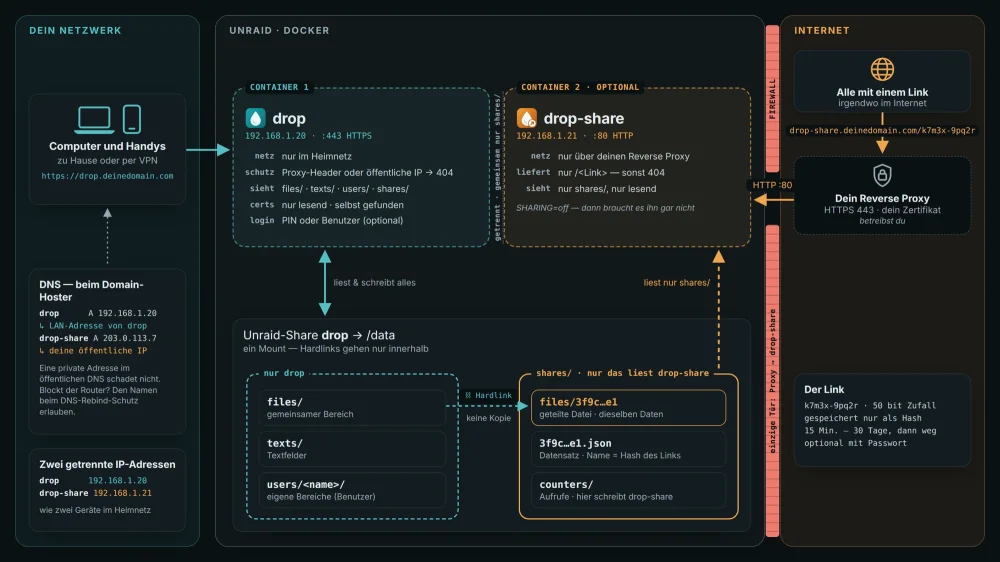Click the row 'sieht nur shares/, nur lesend'
Viewport: 1000px width, 562px height.
[591, 189]
